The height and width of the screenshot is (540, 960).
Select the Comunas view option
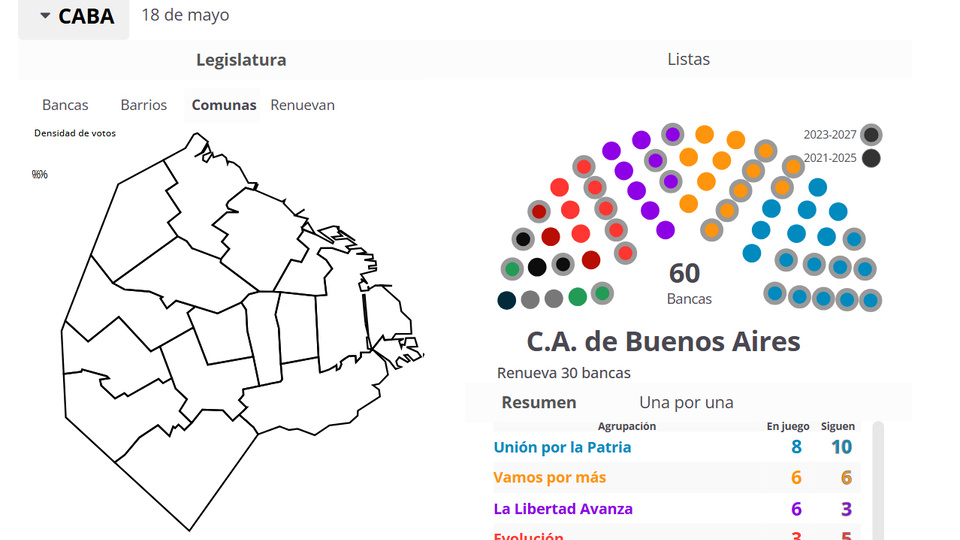pos(224,105)
